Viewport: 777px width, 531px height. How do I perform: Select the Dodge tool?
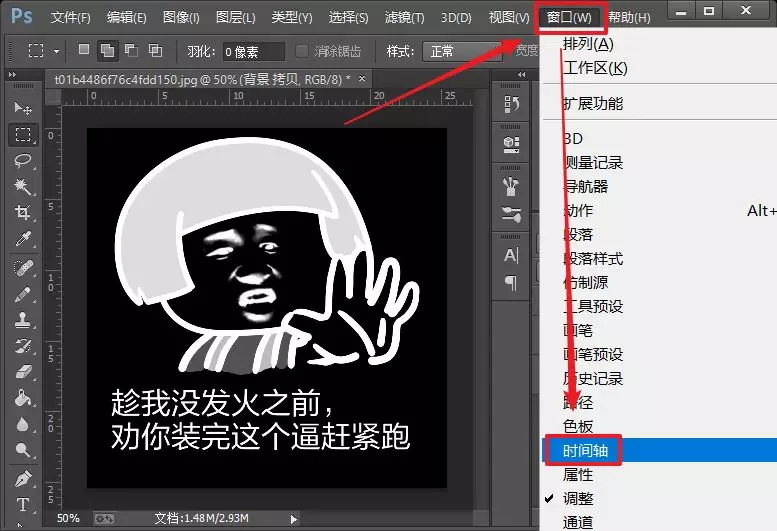[22, 450]
